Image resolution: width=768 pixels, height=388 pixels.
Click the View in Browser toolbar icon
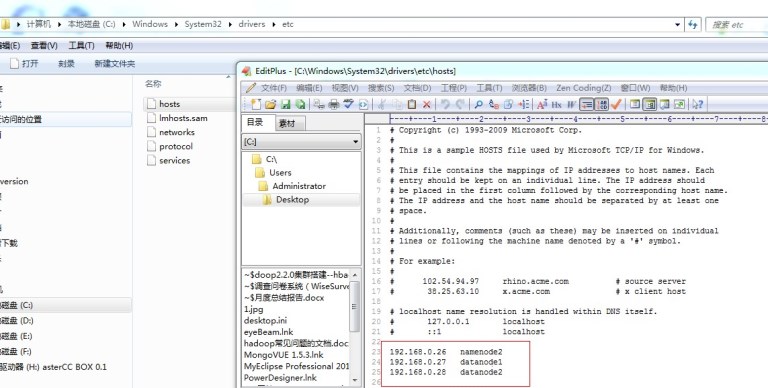363,104
